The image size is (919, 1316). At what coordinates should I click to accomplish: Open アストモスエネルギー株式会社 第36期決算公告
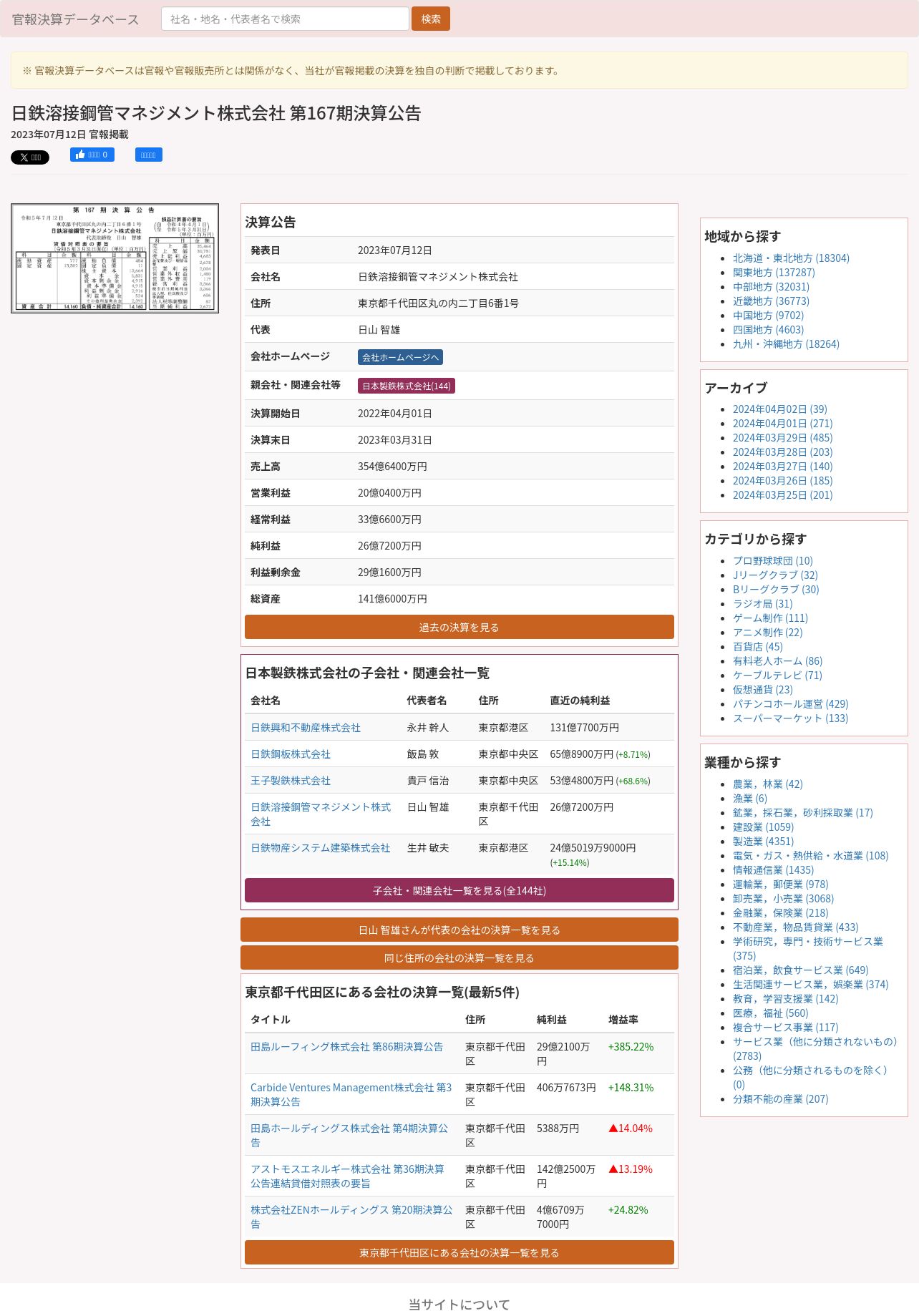[x=347, y=1176]
